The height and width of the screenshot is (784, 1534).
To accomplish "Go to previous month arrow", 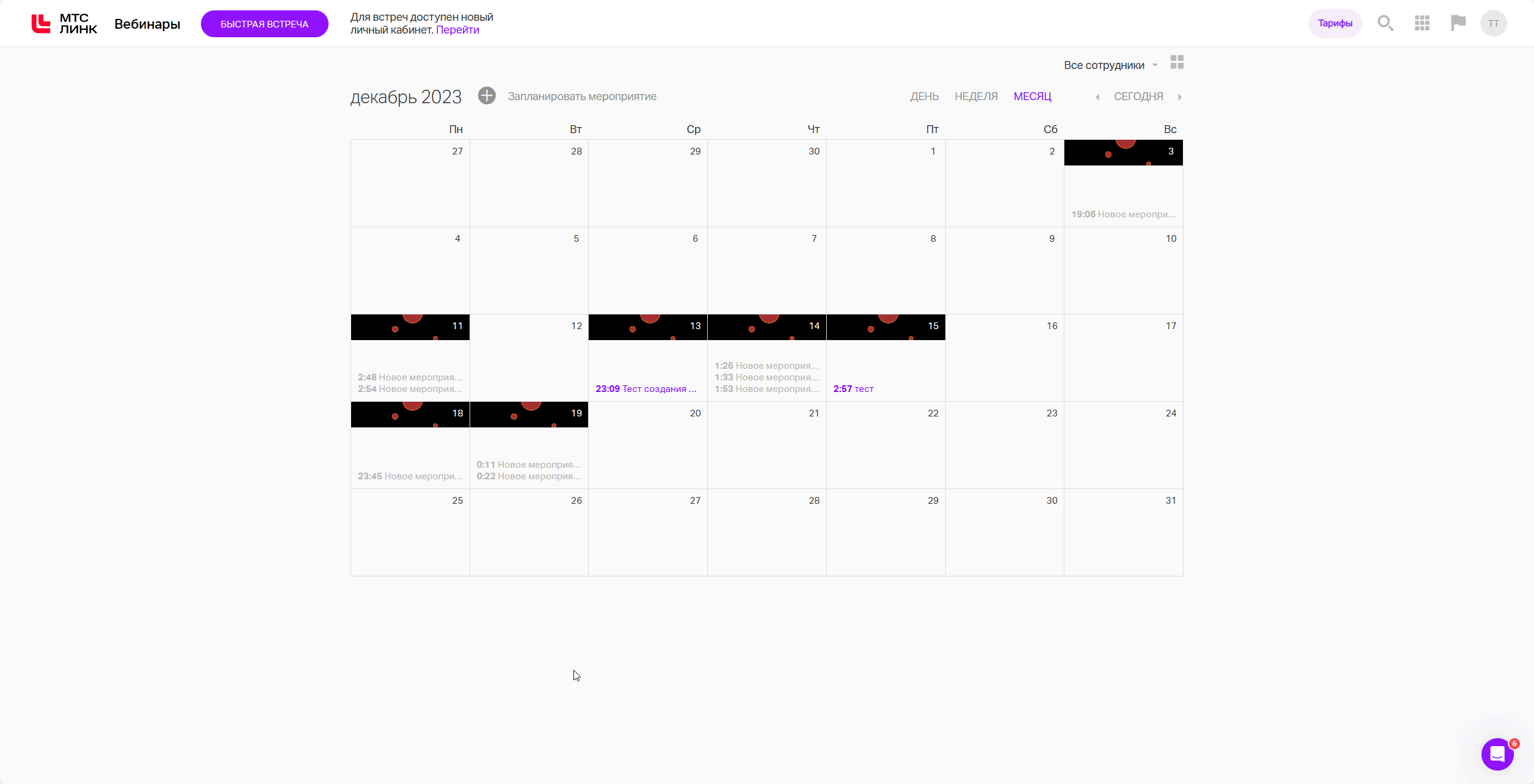I will coord(1097,97).
